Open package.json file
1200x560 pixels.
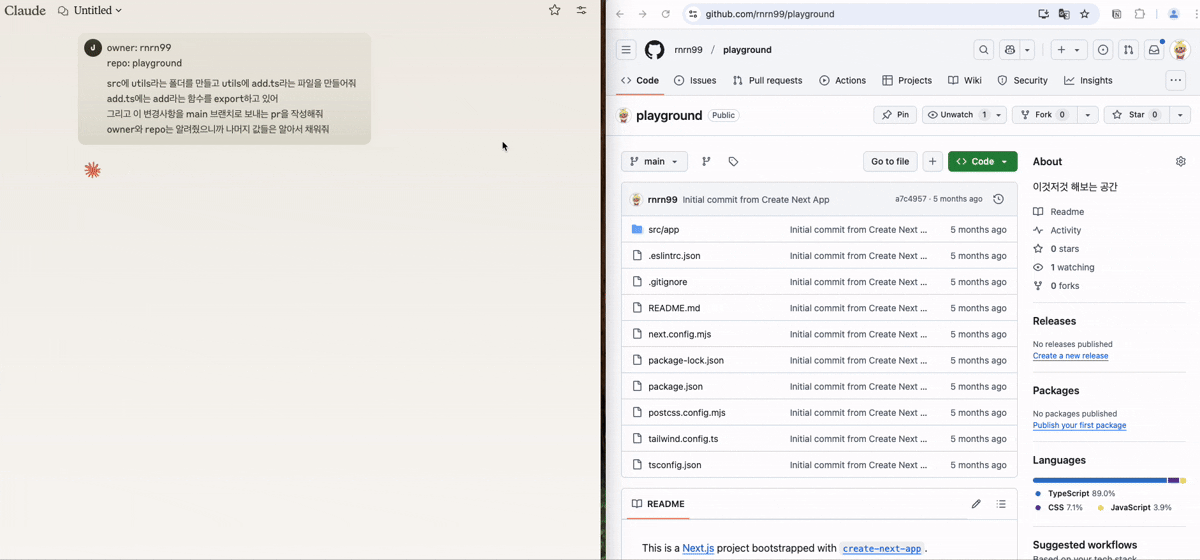point(676,386)
